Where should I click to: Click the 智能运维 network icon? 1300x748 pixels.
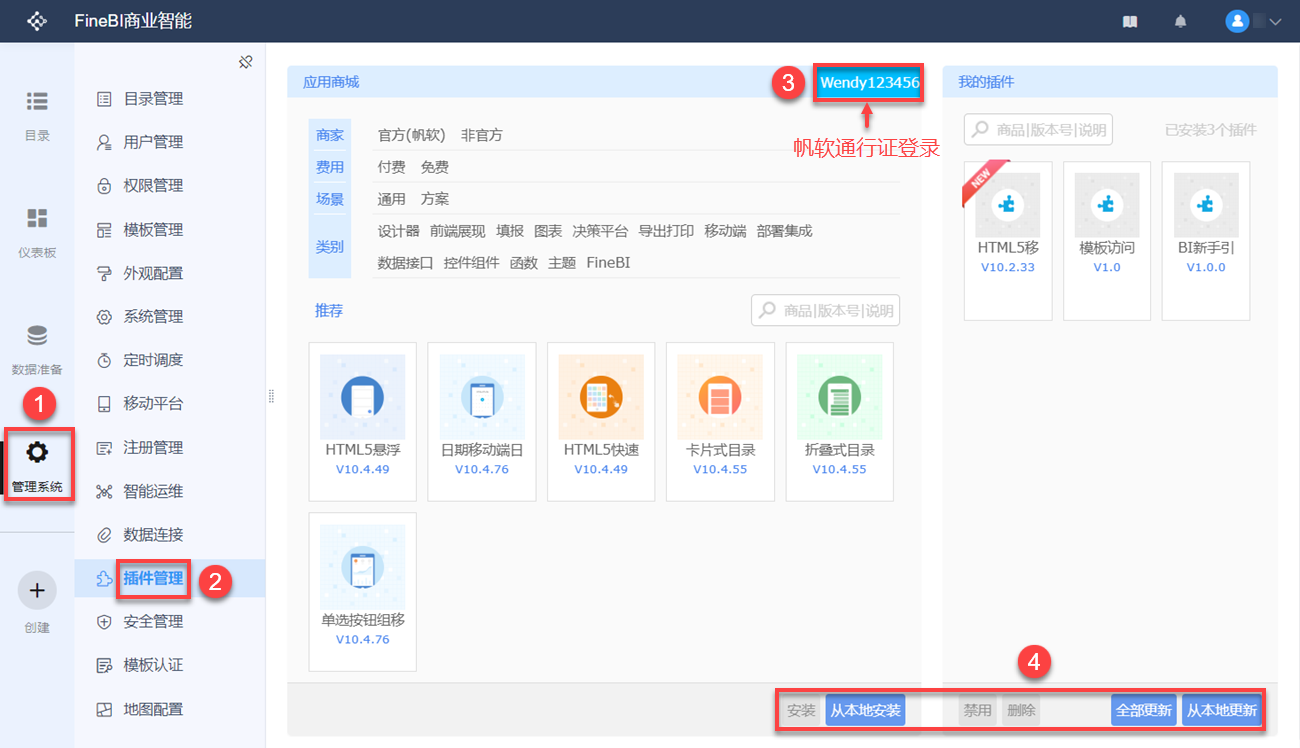pos(104,491)
